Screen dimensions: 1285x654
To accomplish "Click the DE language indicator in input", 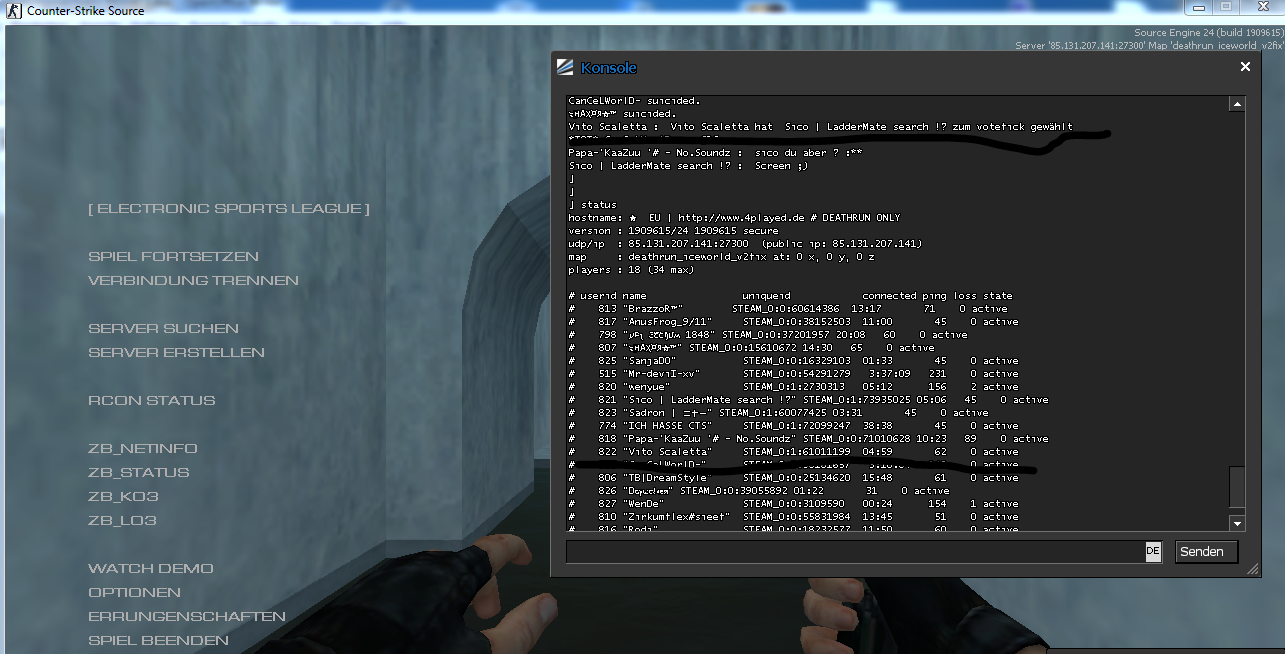I will 1153,552.
